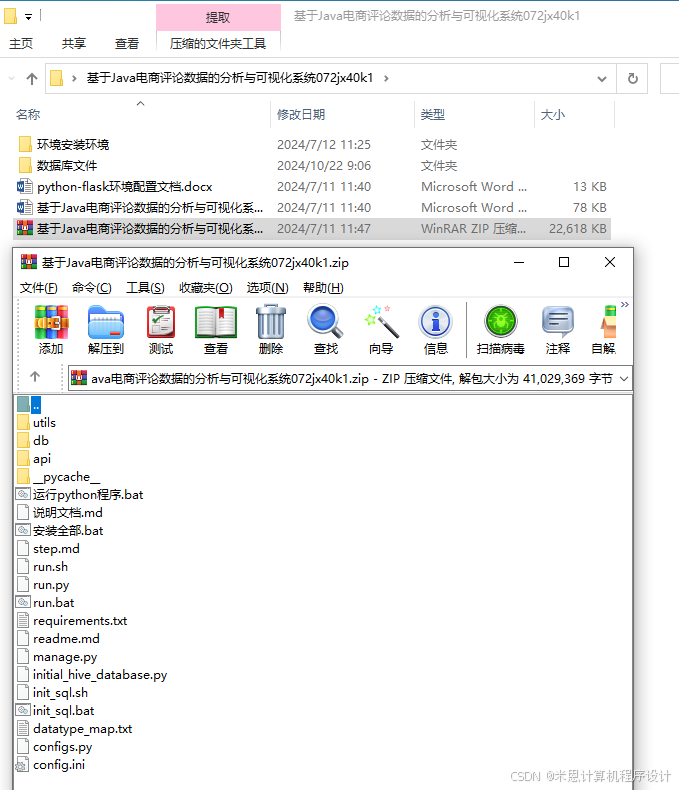Open the Wizard (向导) wand icon
The width and height of the screenshot is (679, 790).
pos(381,330)
